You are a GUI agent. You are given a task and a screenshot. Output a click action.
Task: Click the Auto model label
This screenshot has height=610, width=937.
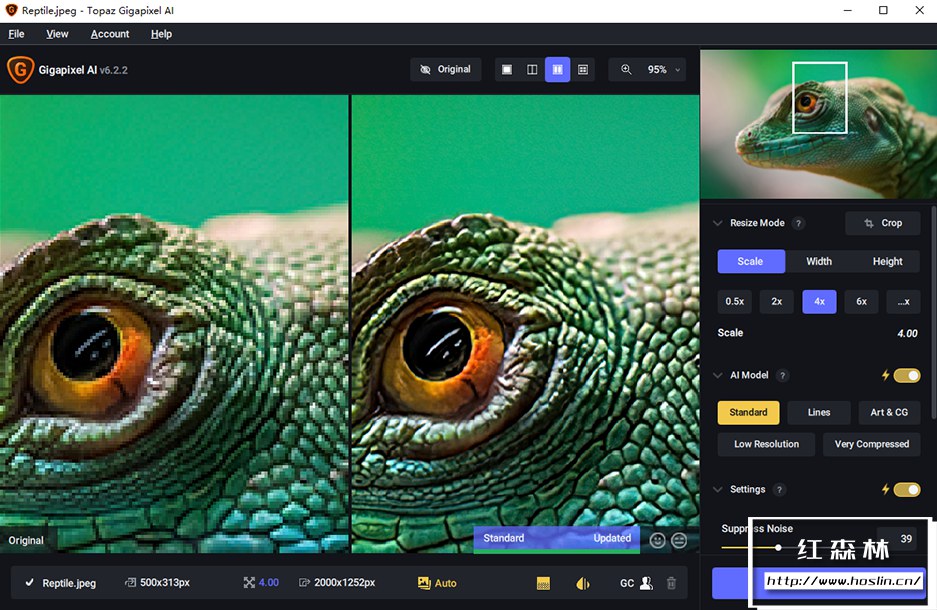coord(446,583)
